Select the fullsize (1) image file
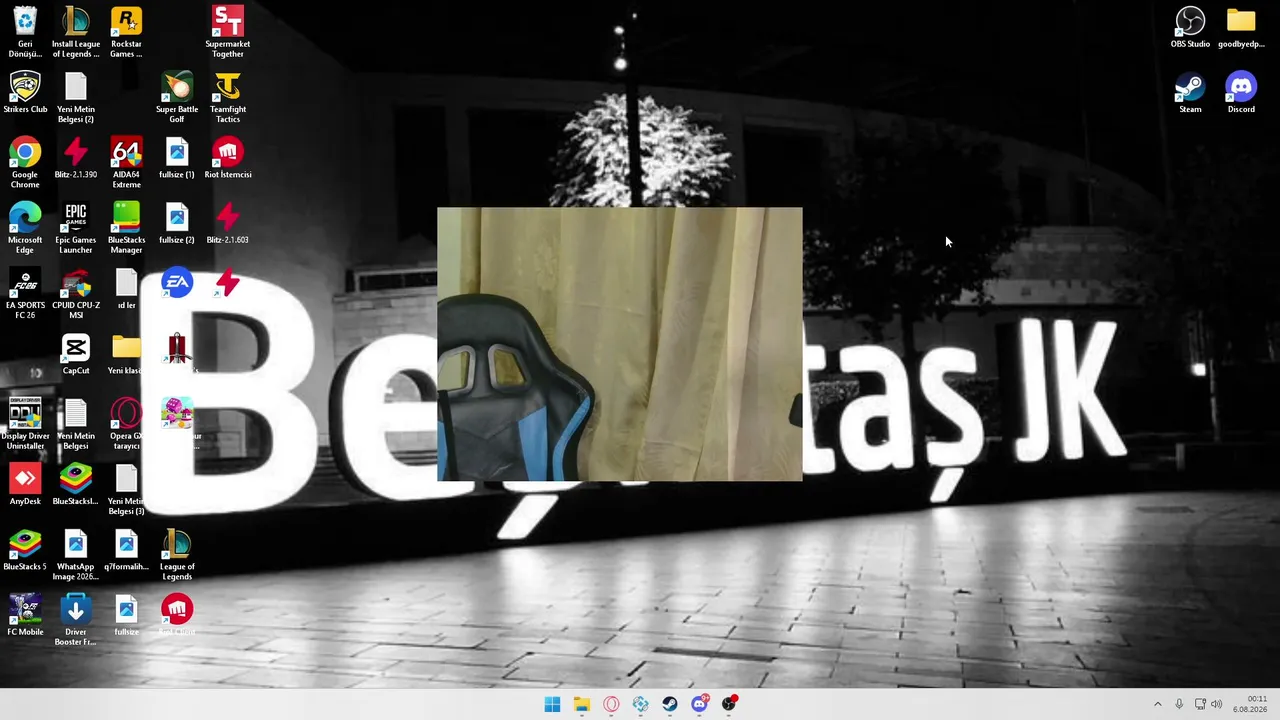The height and width of the screenshot is (720, 1280). coord(177,158)
